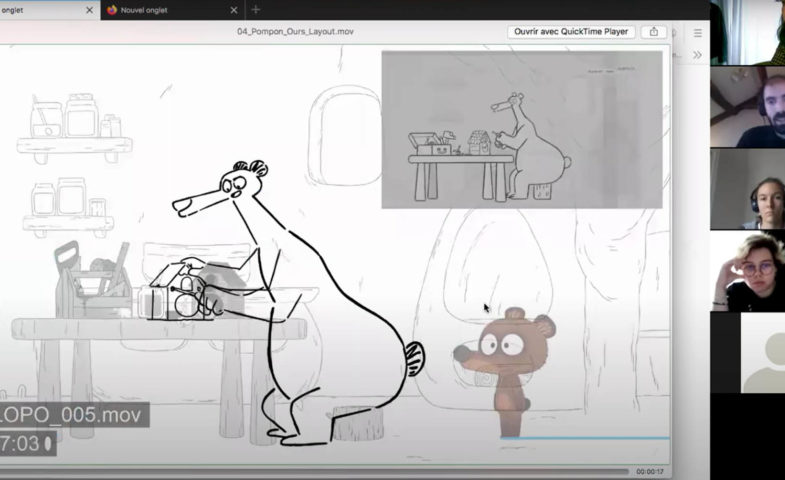
Task: Switch to the Nouvel onglet tab
Action: click(x=173, y=10)
